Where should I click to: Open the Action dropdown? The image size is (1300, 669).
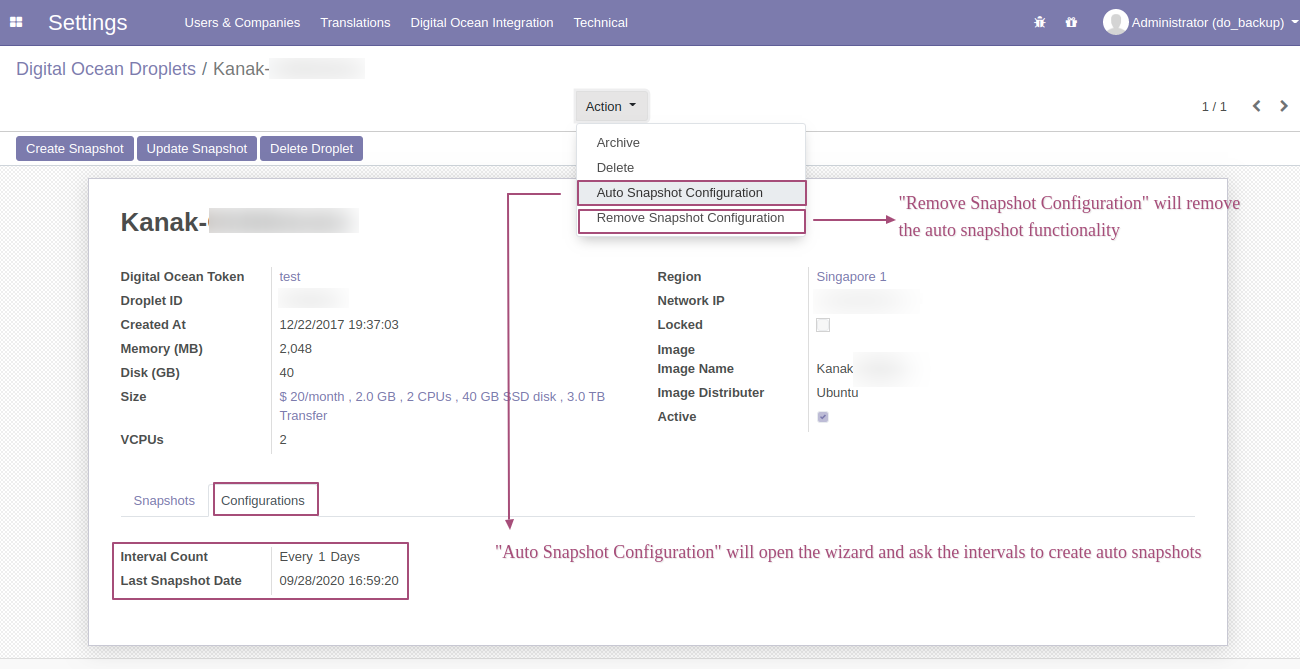(611, 106)
